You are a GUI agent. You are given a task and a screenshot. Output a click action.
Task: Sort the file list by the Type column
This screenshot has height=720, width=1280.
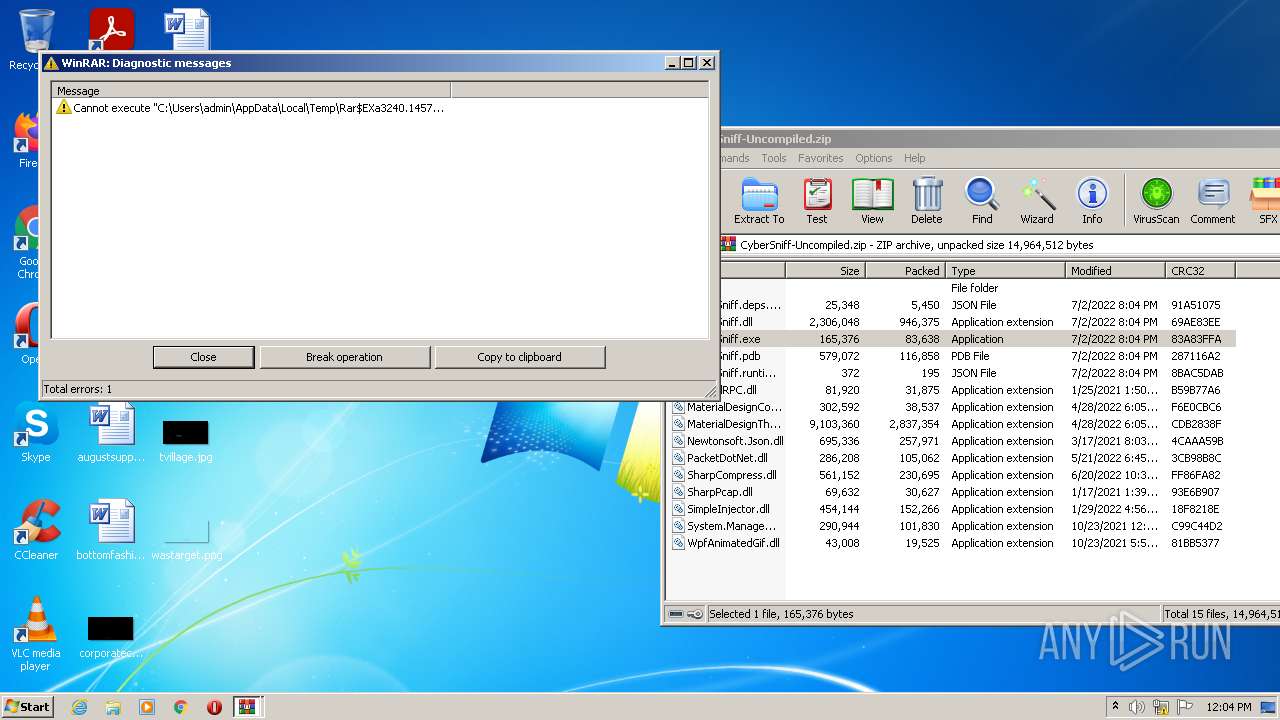pyautogui.click(x=1004, y=271)
